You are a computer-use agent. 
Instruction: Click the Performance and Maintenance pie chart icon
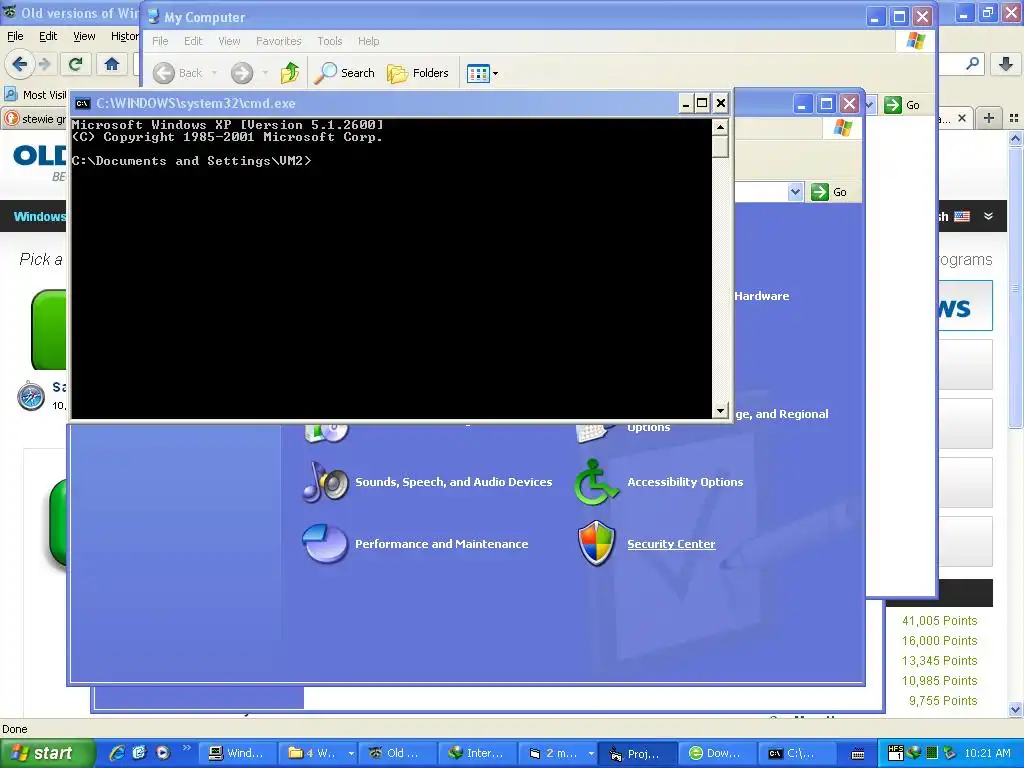point(325,543)
